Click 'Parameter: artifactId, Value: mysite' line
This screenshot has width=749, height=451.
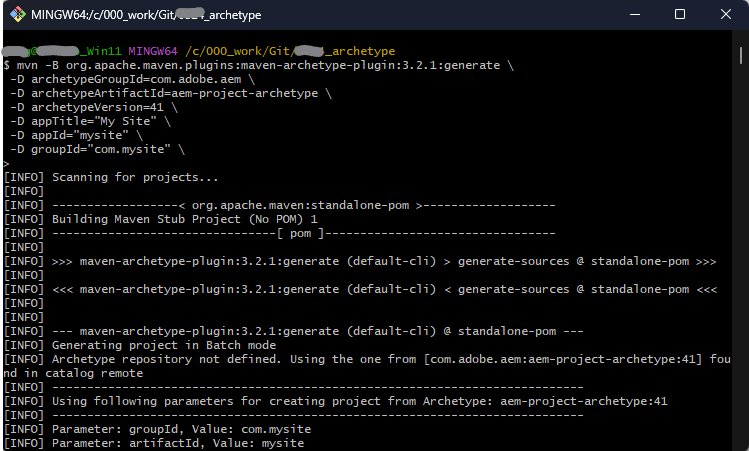pyautogui.click(x=154, y=443)
